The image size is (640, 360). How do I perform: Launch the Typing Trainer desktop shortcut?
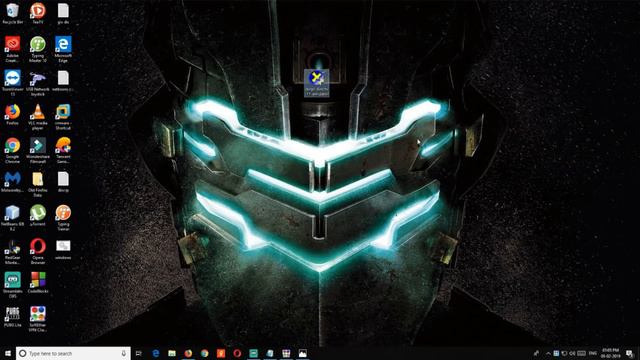[x=63, y=218]
